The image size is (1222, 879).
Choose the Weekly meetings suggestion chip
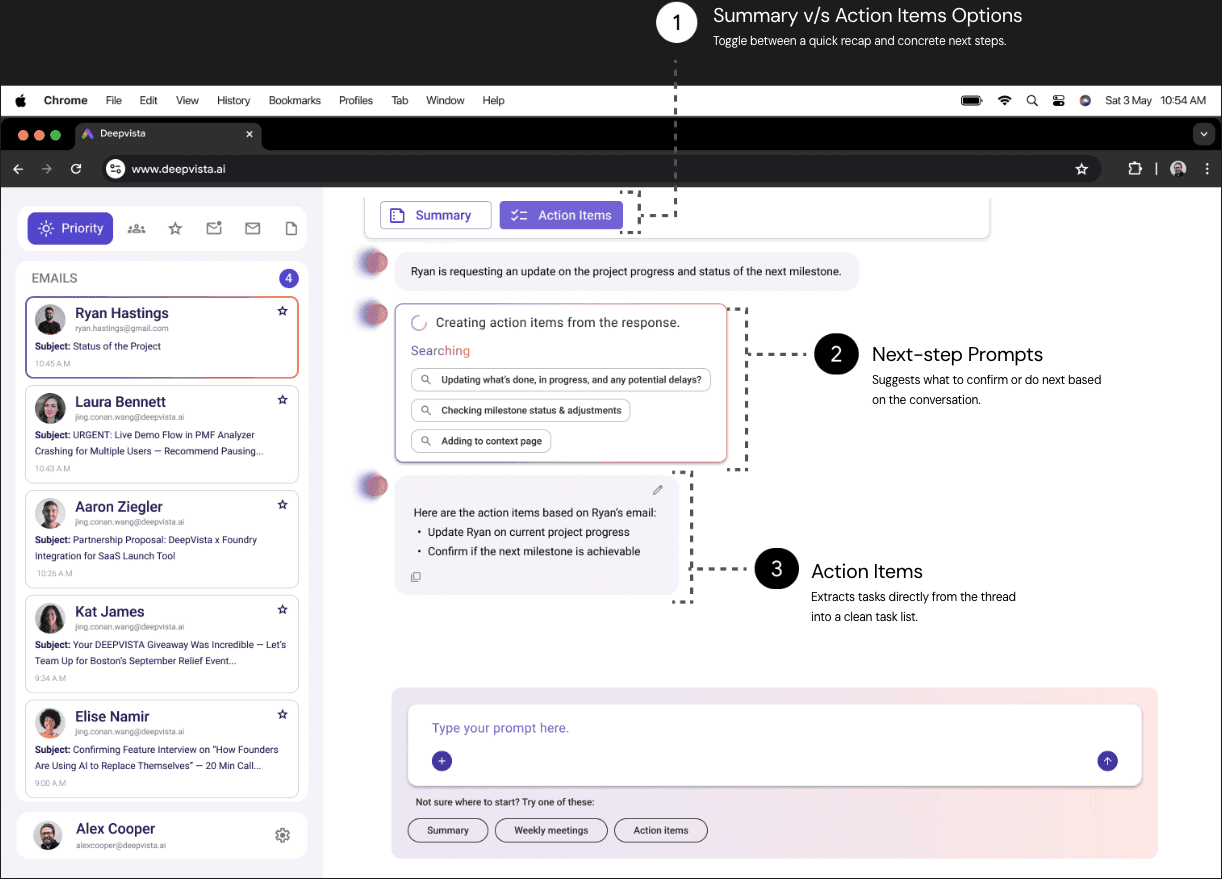pyautogui.click(x=551, y=830)
